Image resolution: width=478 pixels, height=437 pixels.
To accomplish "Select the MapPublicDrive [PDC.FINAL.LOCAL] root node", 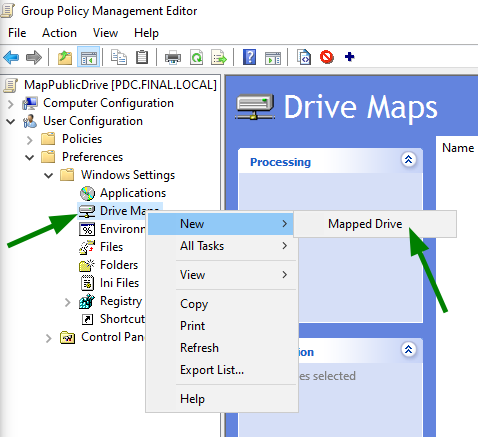I will coord(120,85).
